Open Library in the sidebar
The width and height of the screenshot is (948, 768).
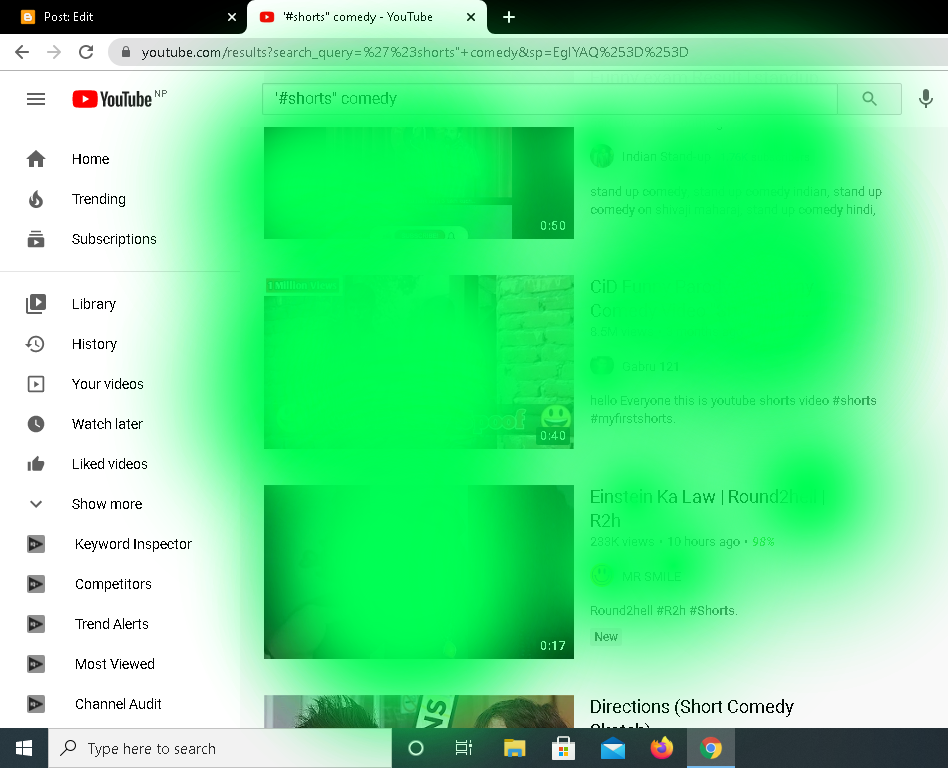click(x=94, y=304)
